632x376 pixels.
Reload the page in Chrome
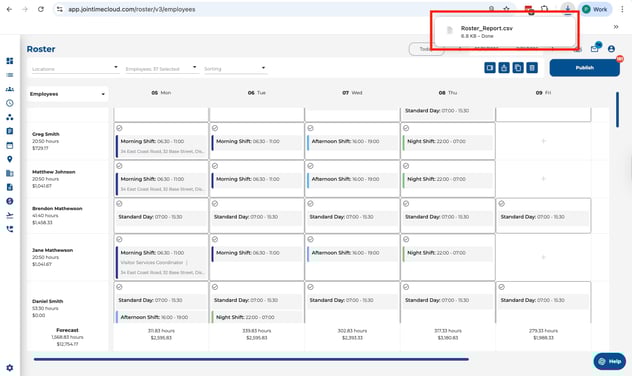(x=41, y=9)
